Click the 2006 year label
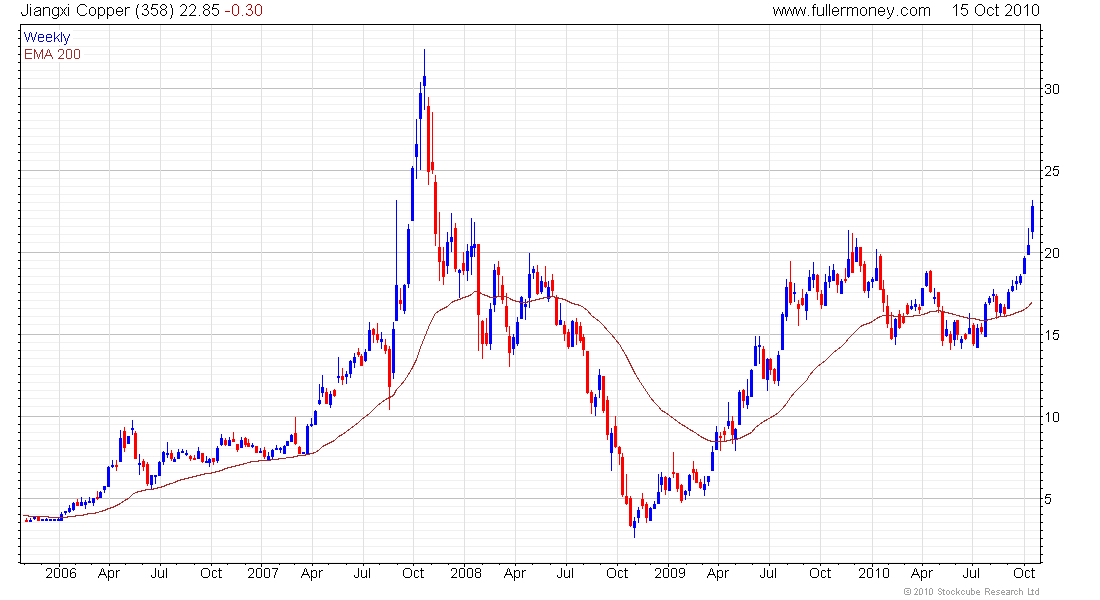Image resolution: width=1100 pixels, height=600 pixels. tap(61, 573)
